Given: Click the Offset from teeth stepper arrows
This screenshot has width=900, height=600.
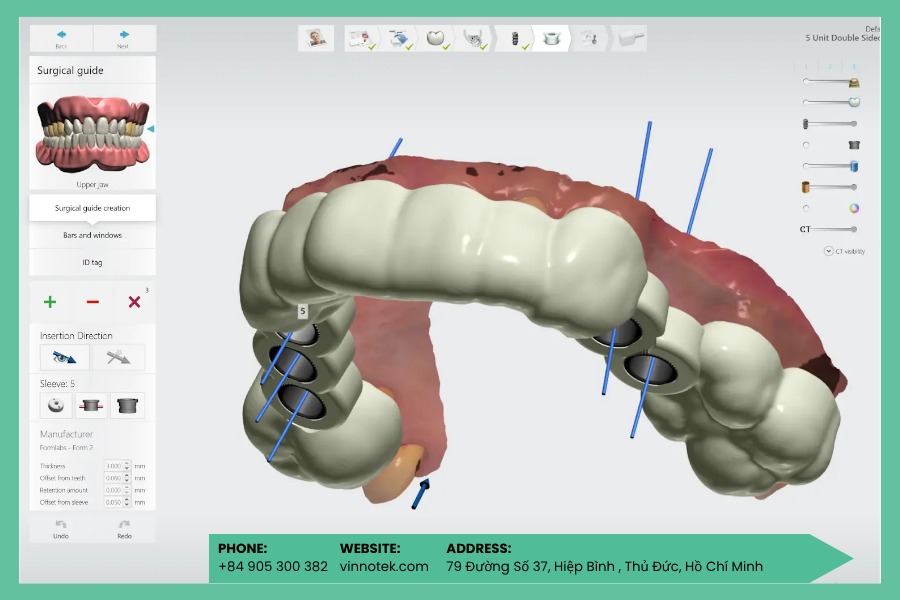Looking at the screenshot, I should pyautogui.click(x=127, y=478).
